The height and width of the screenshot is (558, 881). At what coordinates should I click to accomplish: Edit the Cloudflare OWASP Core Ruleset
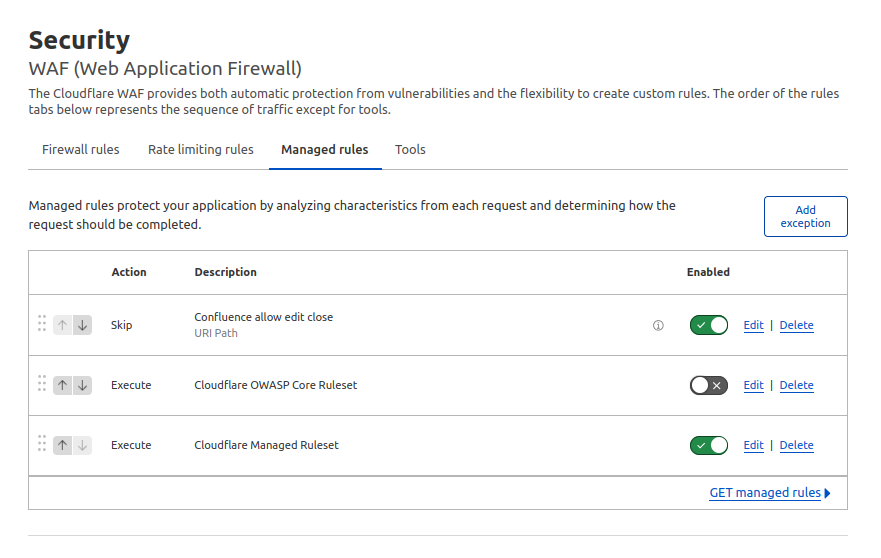[753, 385]
